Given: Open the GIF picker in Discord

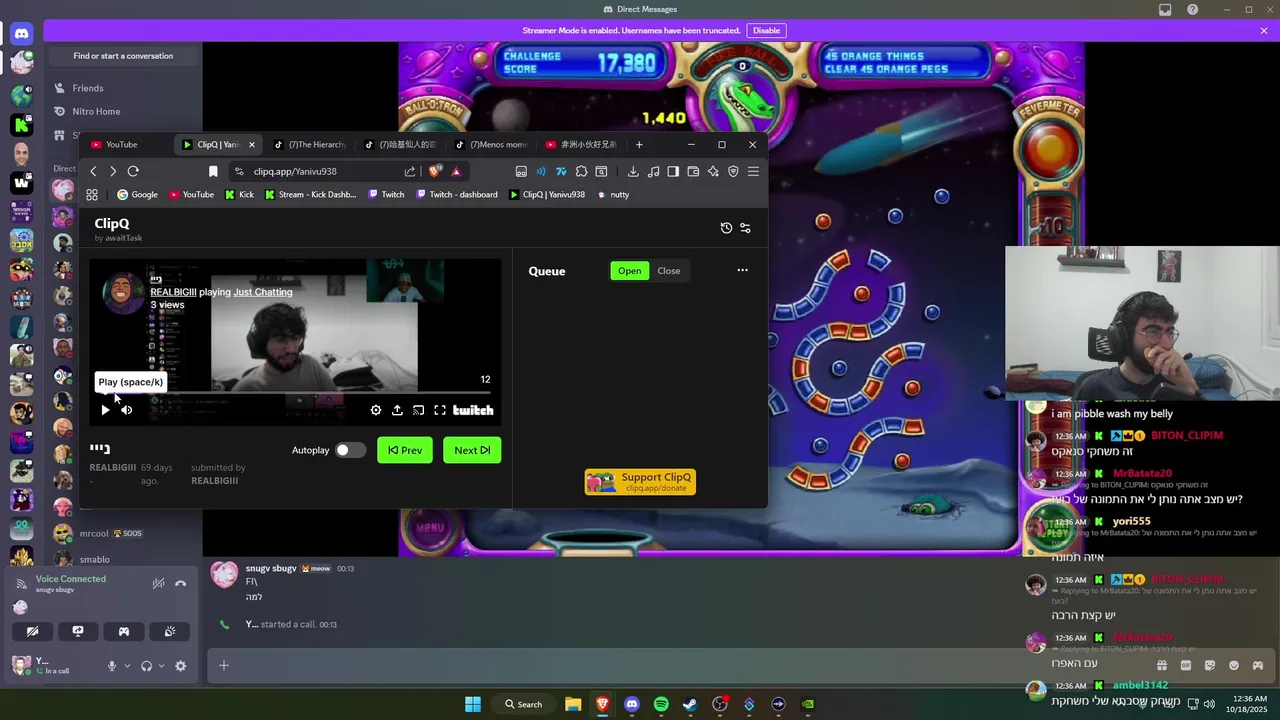Looking at the screenshot, I should [1186, 665].
